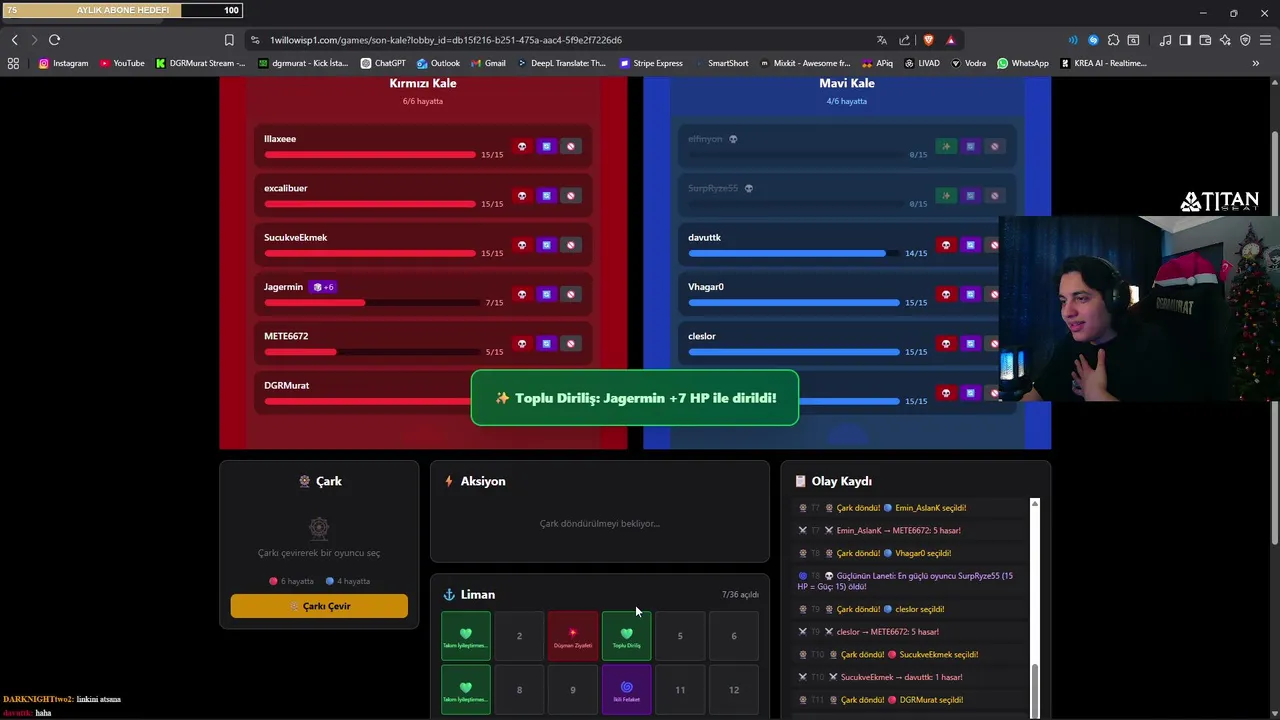Click the purple icon in davuttk's row
Image resolution: width=1280 pixels, height=720 pixels.
970,245
